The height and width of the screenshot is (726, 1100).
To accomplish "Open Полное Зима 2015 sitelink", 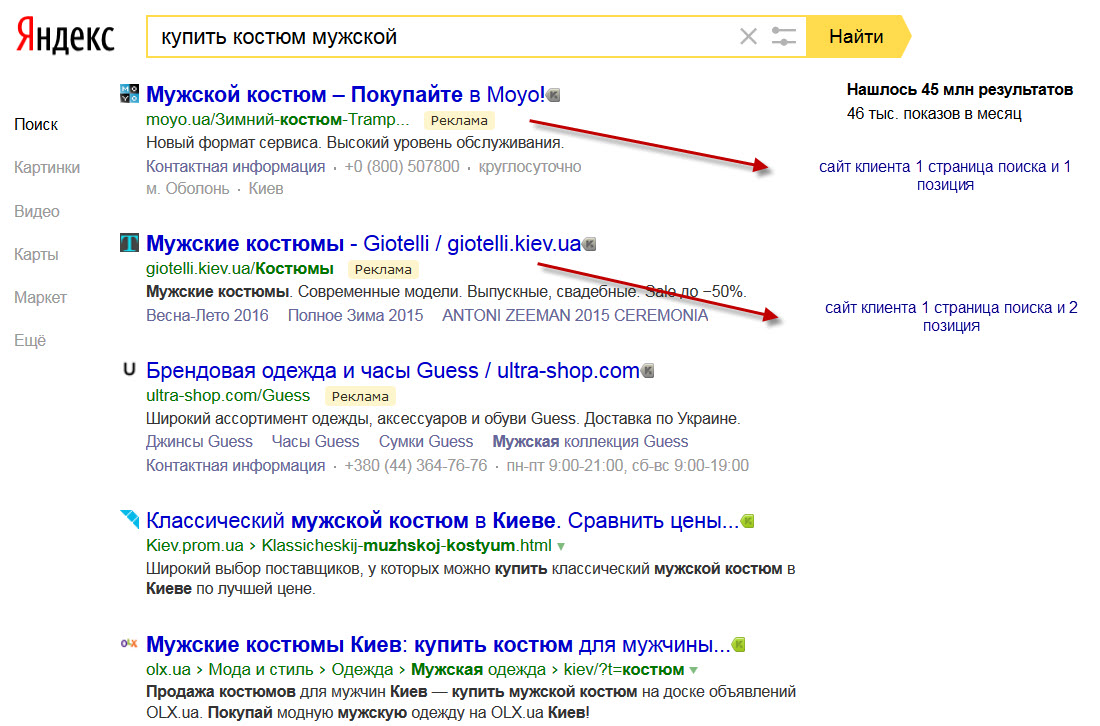I will 355,316.
